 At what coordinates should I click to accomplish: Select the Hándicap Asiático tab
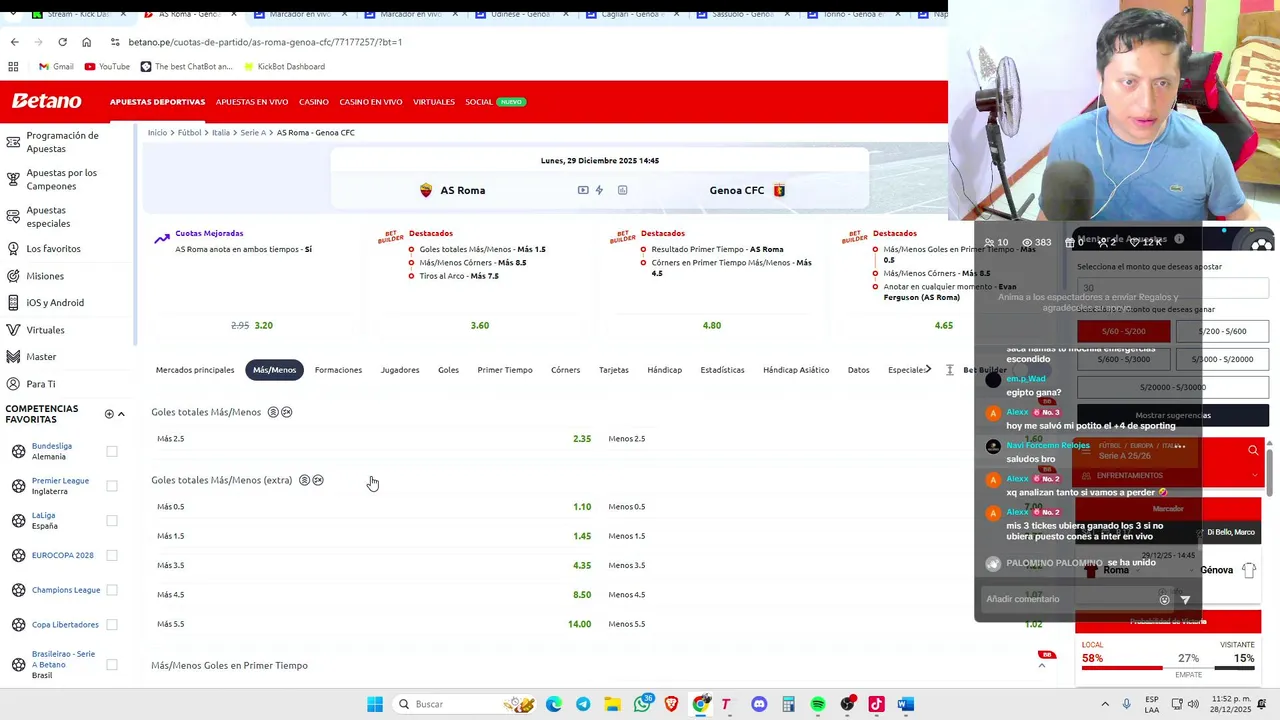coord(796,370)
